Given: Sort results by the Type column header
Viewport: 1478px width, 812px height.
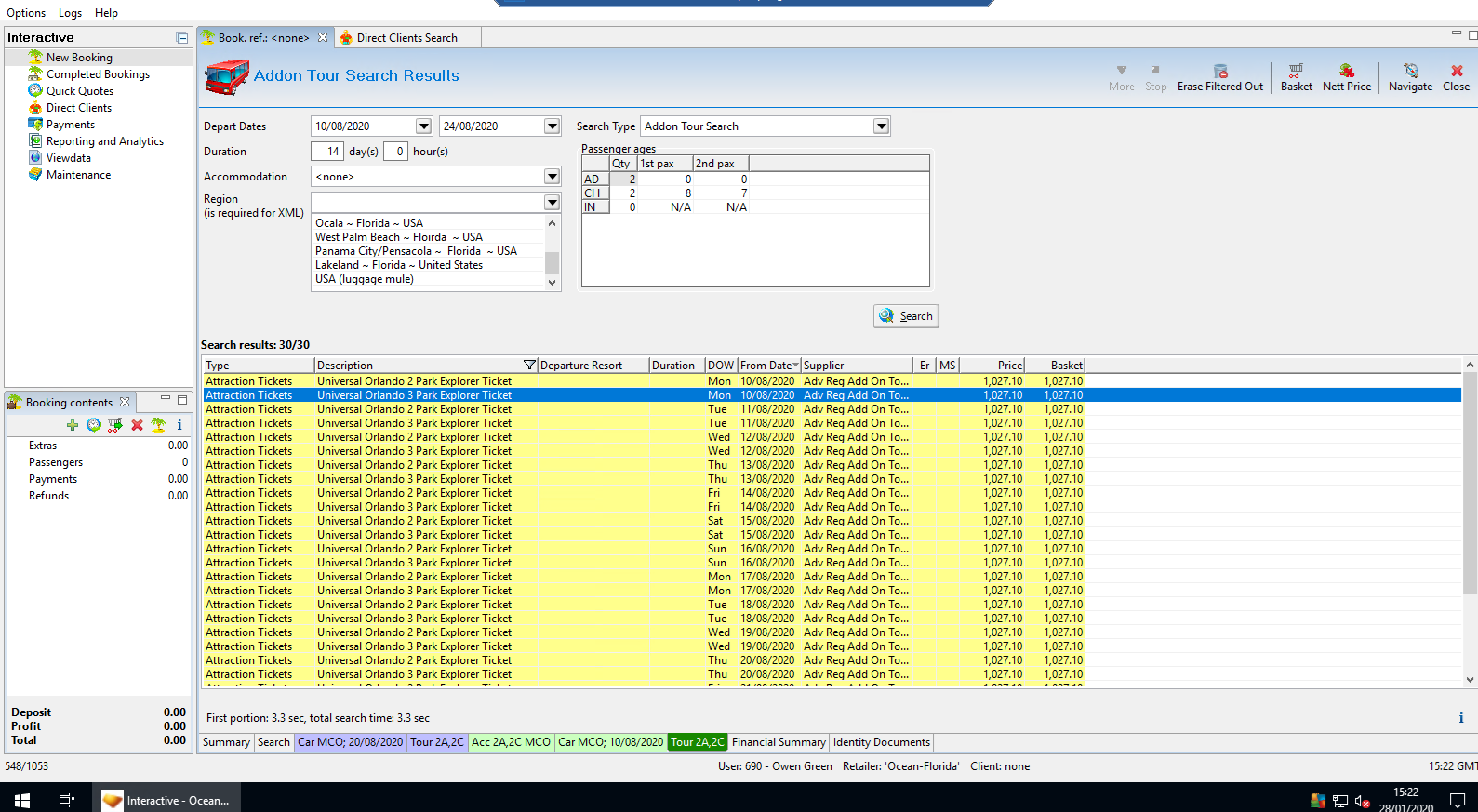Looking at the screenshot, I should [x=259, y=366].
